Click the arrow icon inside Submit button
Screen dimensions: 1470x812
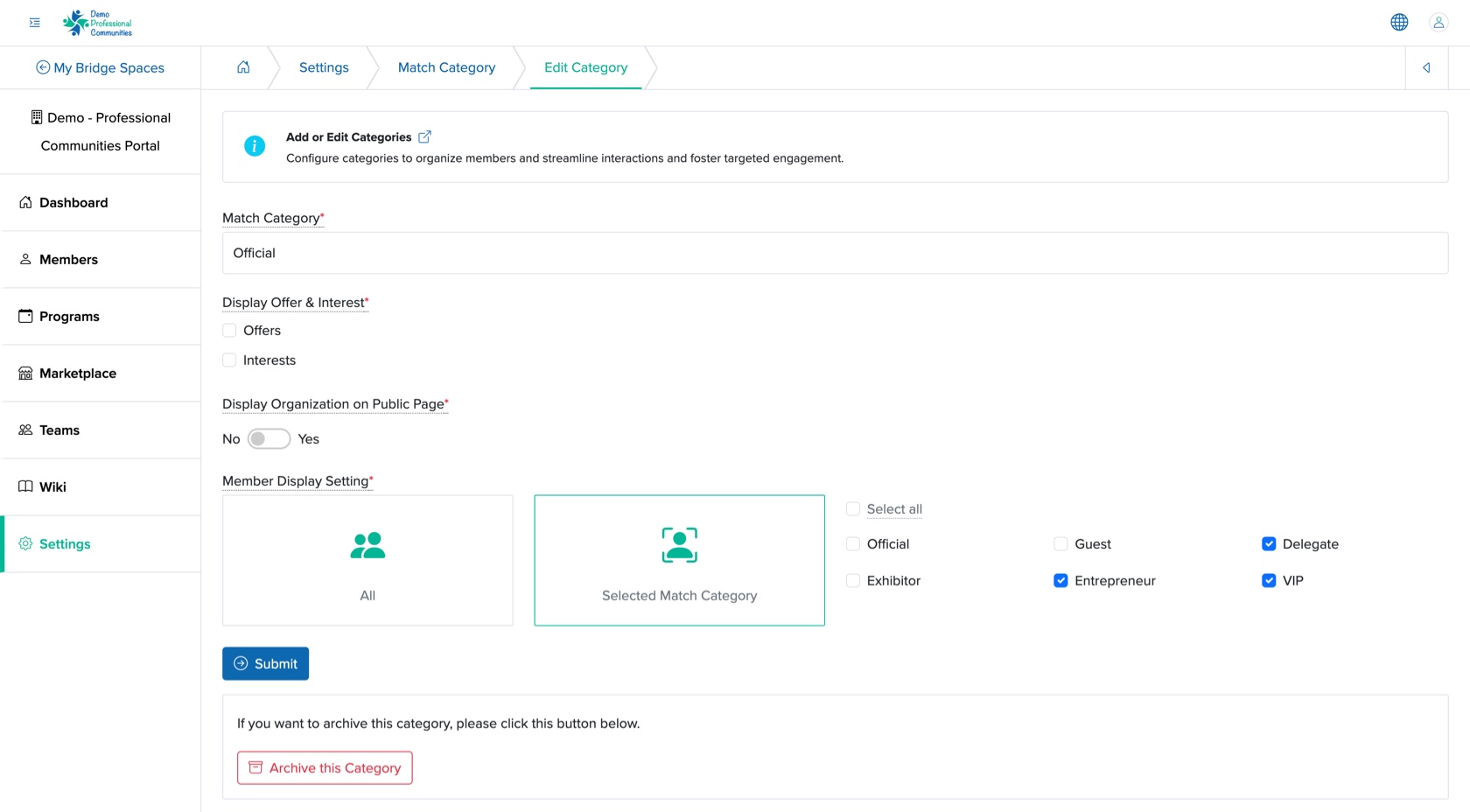coord(241,663)
